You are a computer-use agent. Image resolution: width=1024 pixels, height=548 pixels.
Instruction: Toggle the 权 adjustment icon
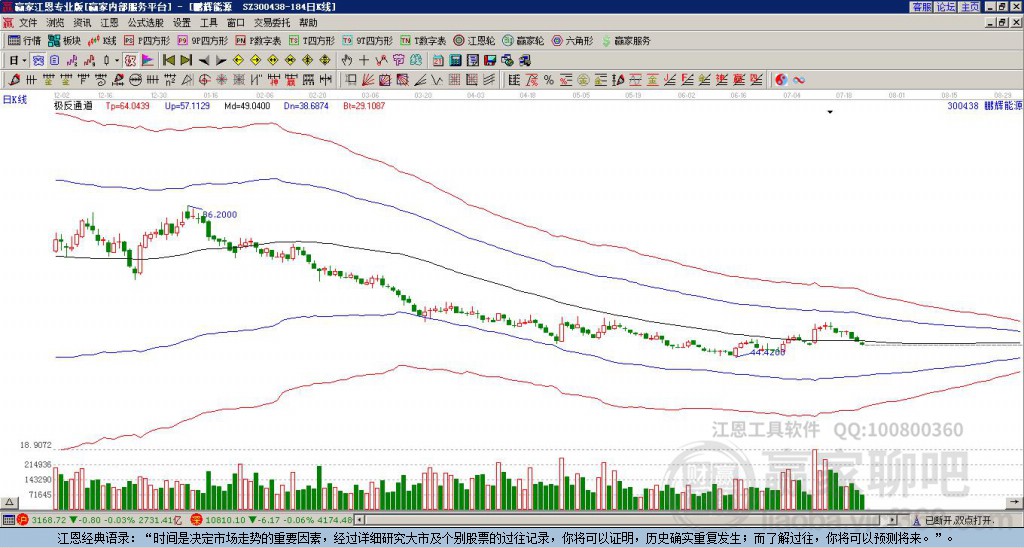(130, 61)
